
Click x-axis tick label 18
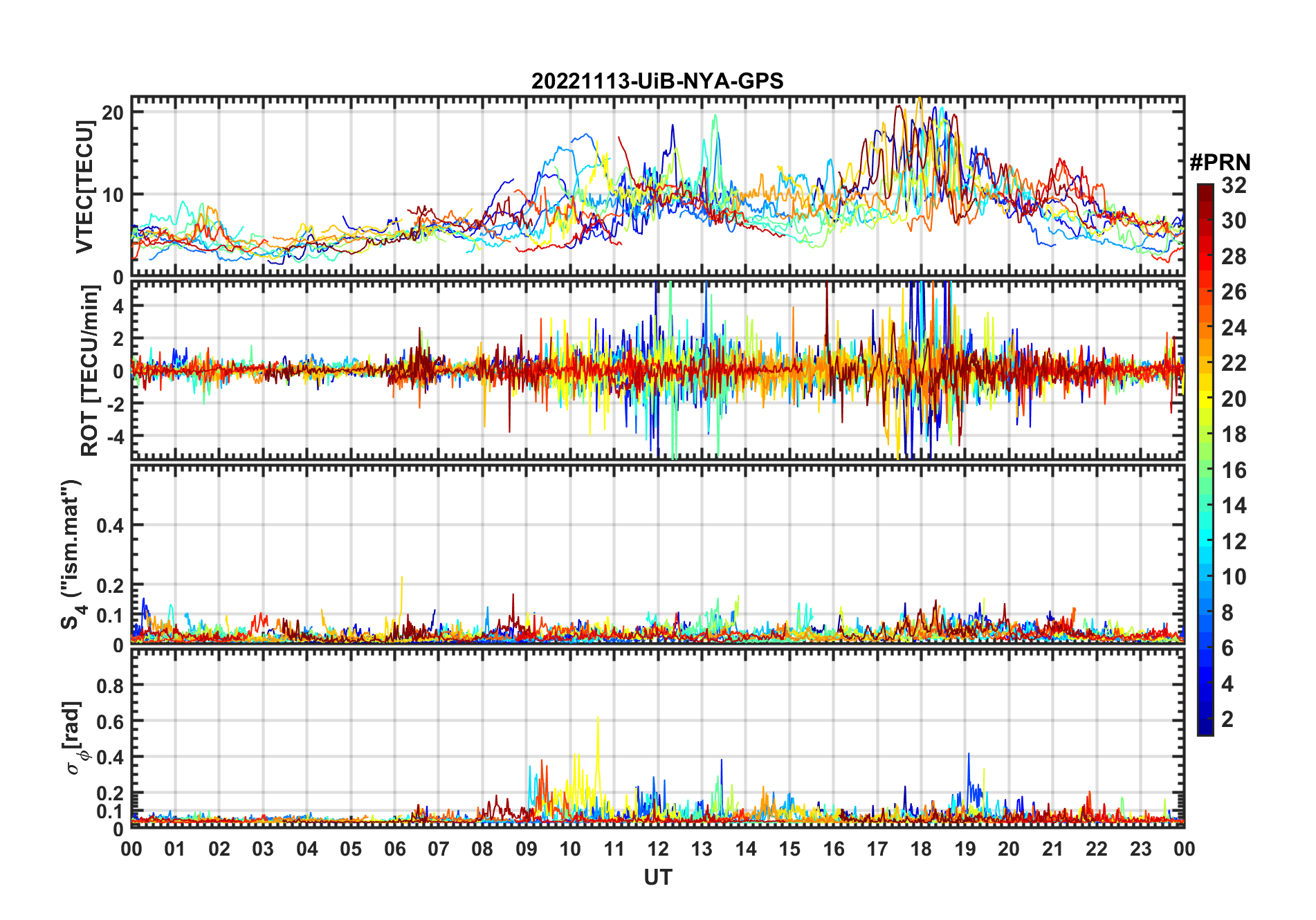tap(921, 849)
